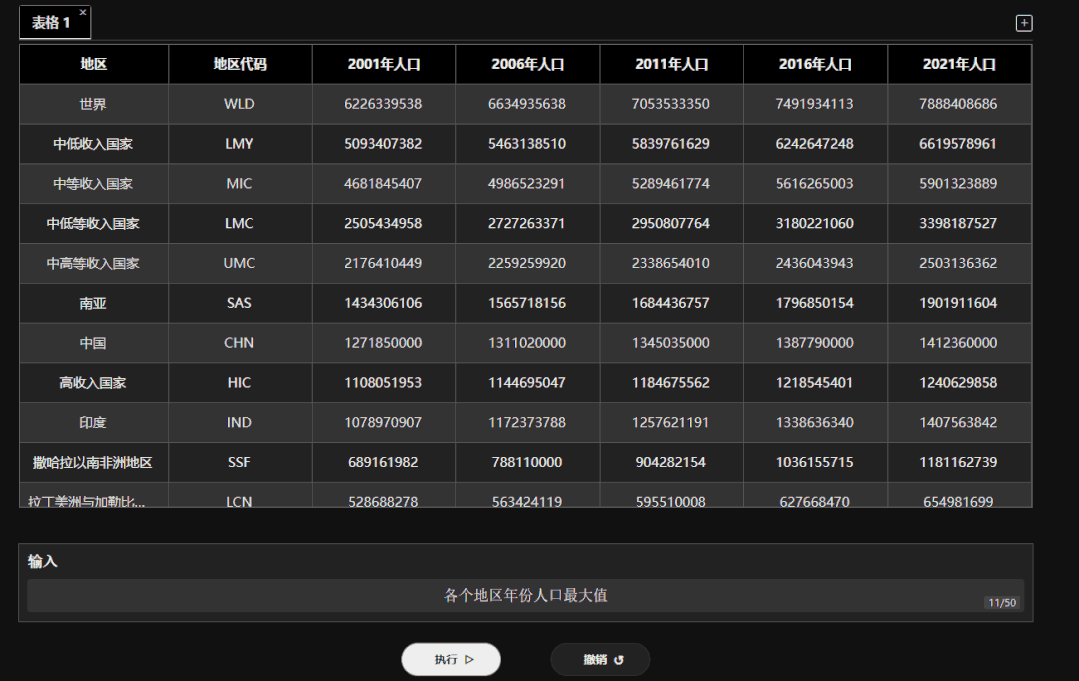Click the IND code cell
This screenshot has width=1079, height=681.
(x=239, y=423)
